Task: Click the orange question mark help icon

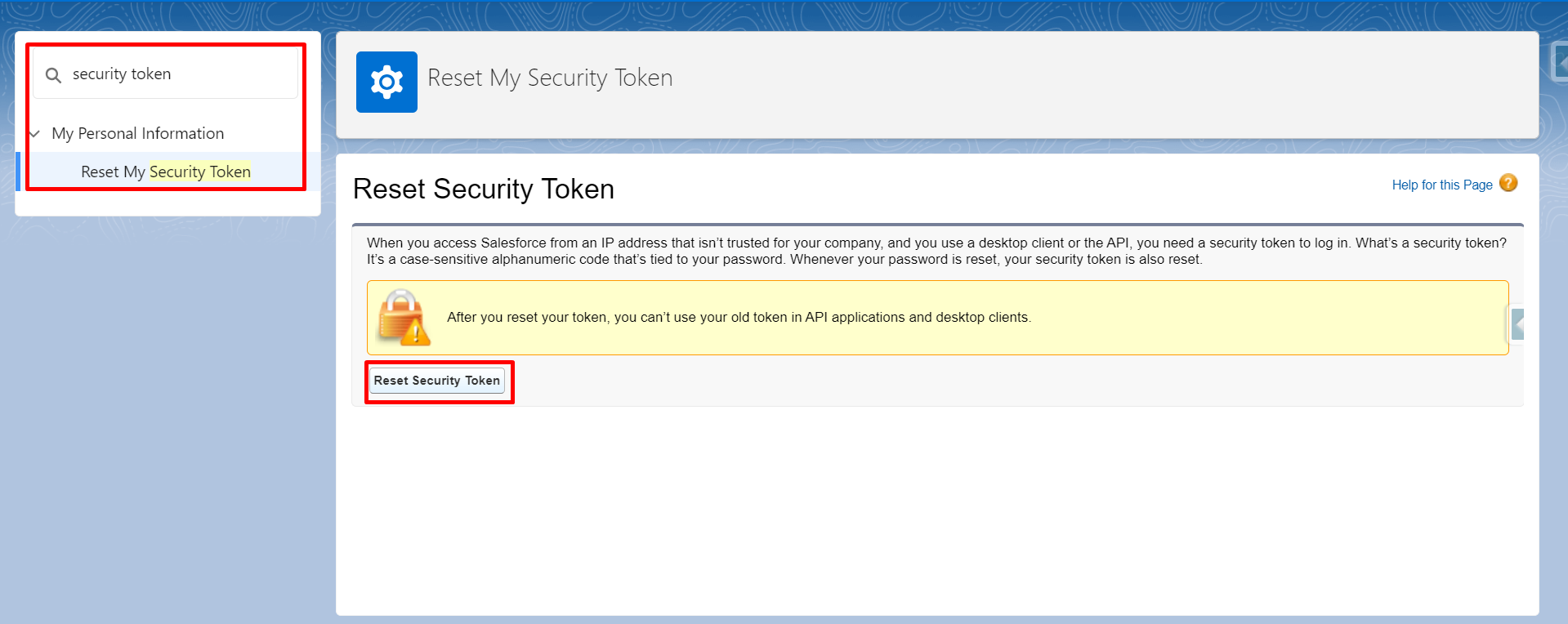Action: 1508,183
